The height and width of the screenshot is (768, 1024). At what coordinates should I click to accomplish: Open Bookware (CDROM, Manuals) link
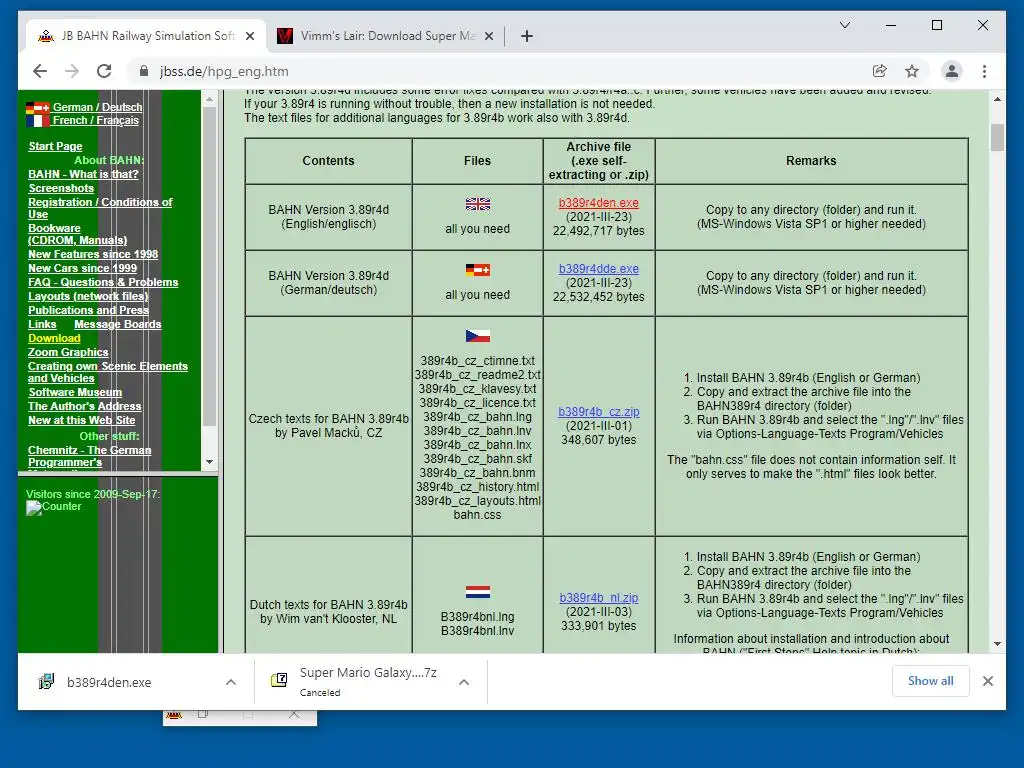pyautogui.click(x=77, y=234)
